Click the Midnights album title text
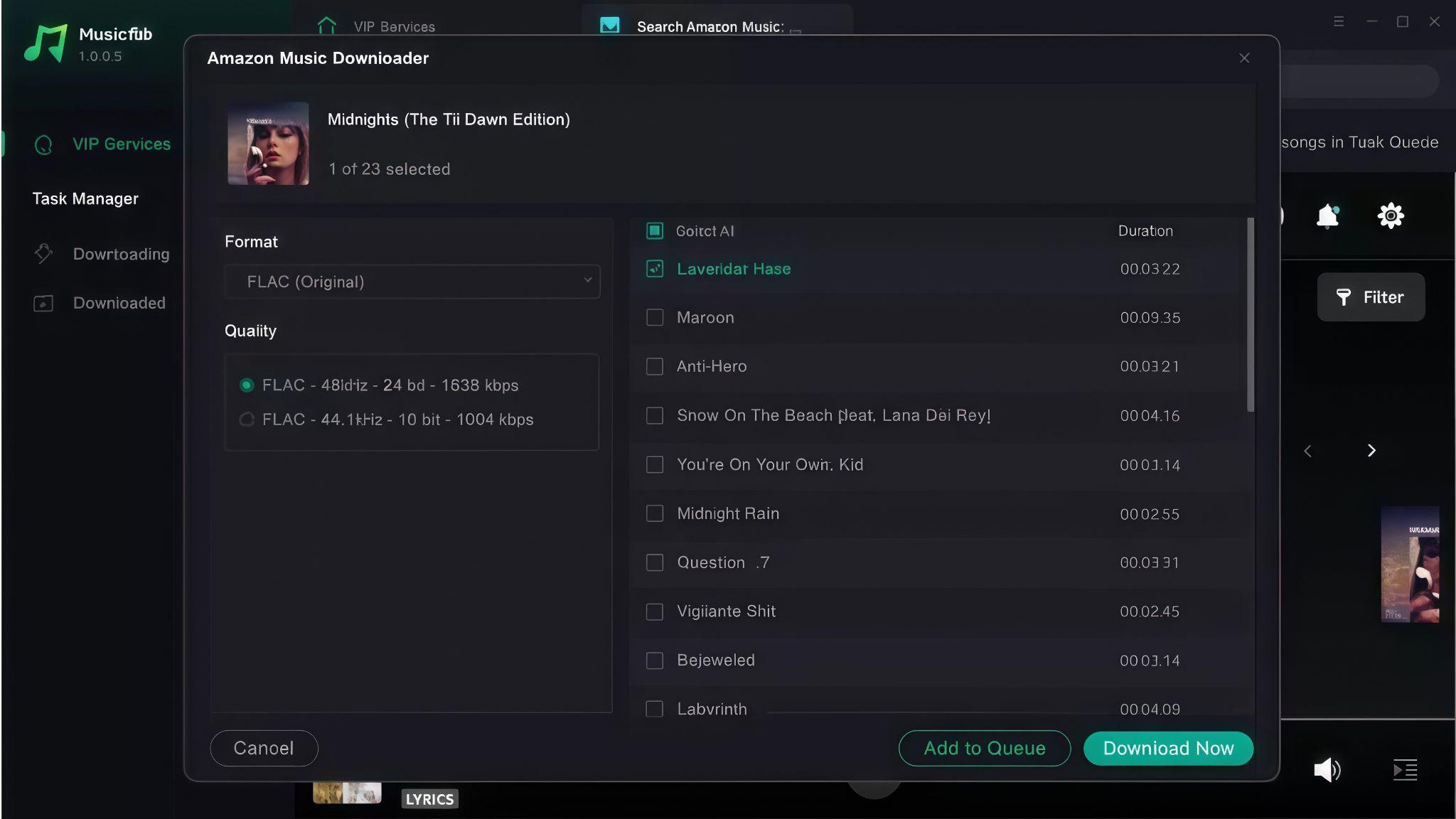The height and width of the screenshot is (819, 1456). pos(449,119)
